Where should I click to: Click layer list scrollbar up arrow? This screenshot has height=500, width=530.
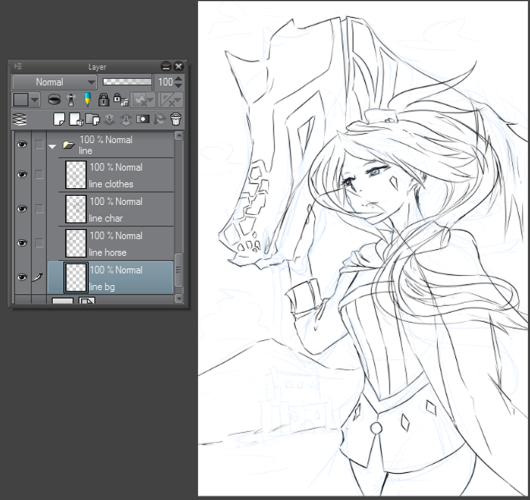tap(179, 136)
